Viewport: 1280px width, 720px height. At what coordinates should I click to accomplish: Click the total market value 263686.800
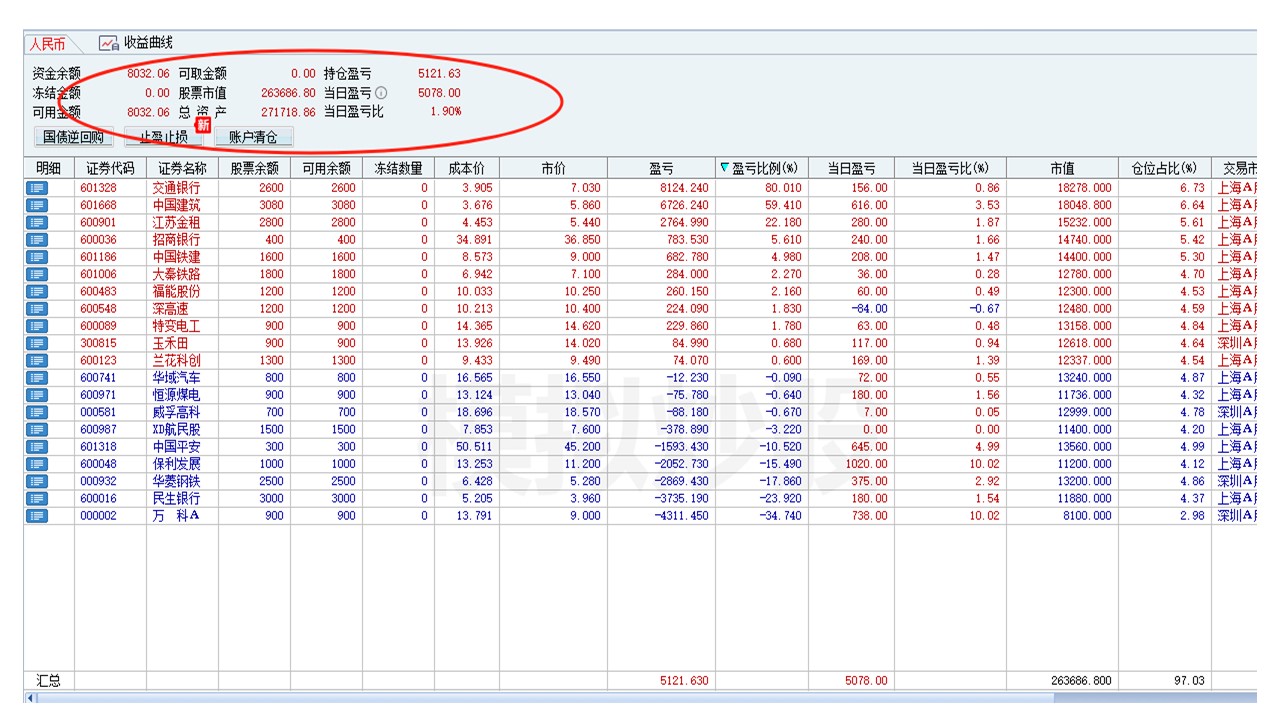pos(1081,681)
